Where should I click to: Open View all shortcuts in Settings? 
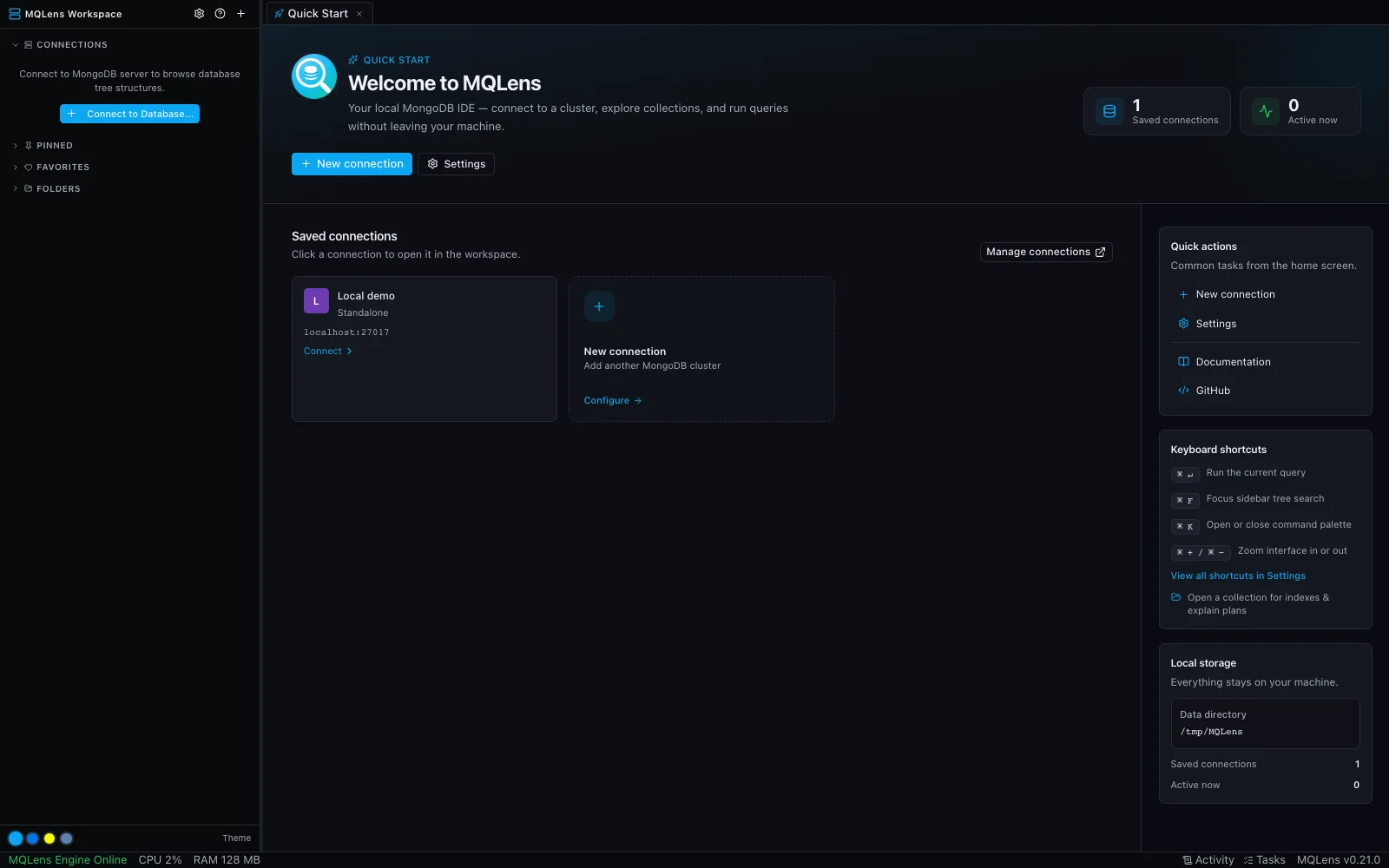point(1238,576)
